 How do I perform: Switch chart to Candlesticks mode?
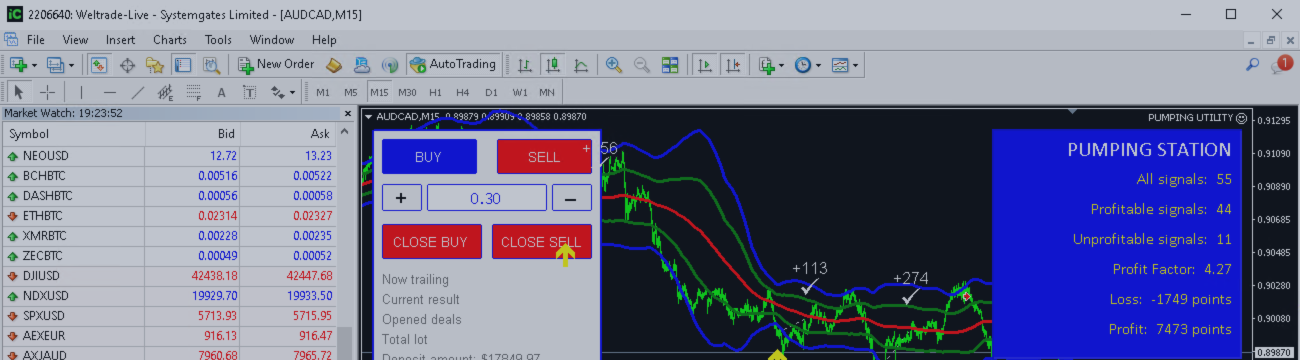pos(553,64)
